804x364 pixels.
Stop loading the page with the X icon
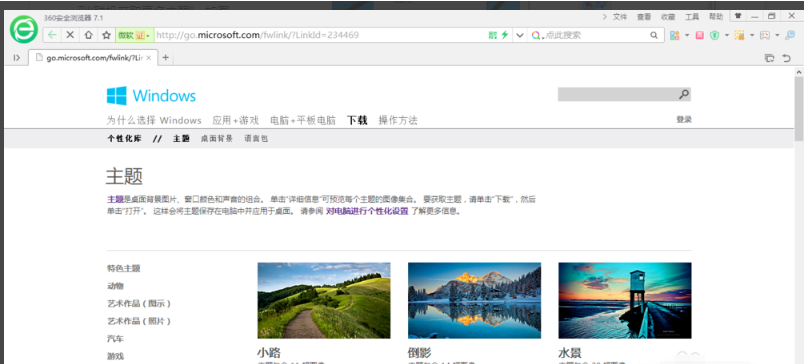click(71, 35)
